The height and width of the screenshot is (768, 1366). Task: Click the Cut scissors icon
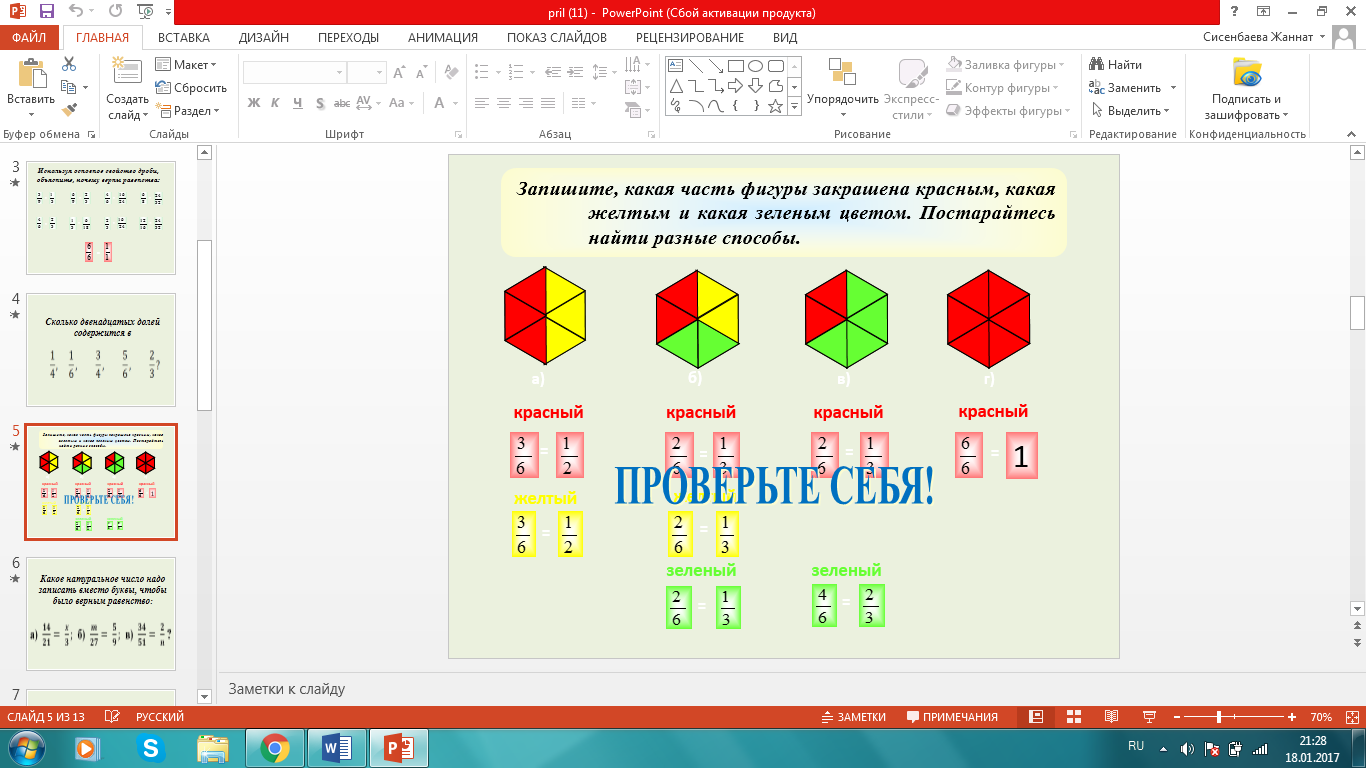coord(69,64)
